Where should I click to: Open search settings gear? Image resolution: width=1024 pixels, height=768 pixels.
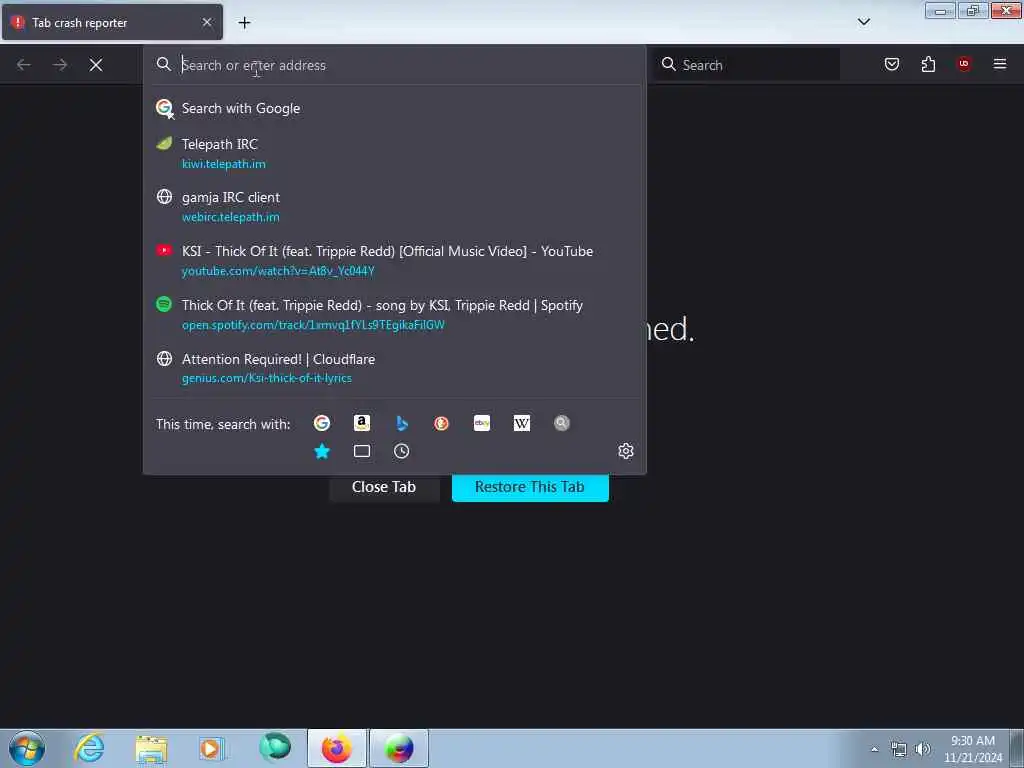click(626, 451)
